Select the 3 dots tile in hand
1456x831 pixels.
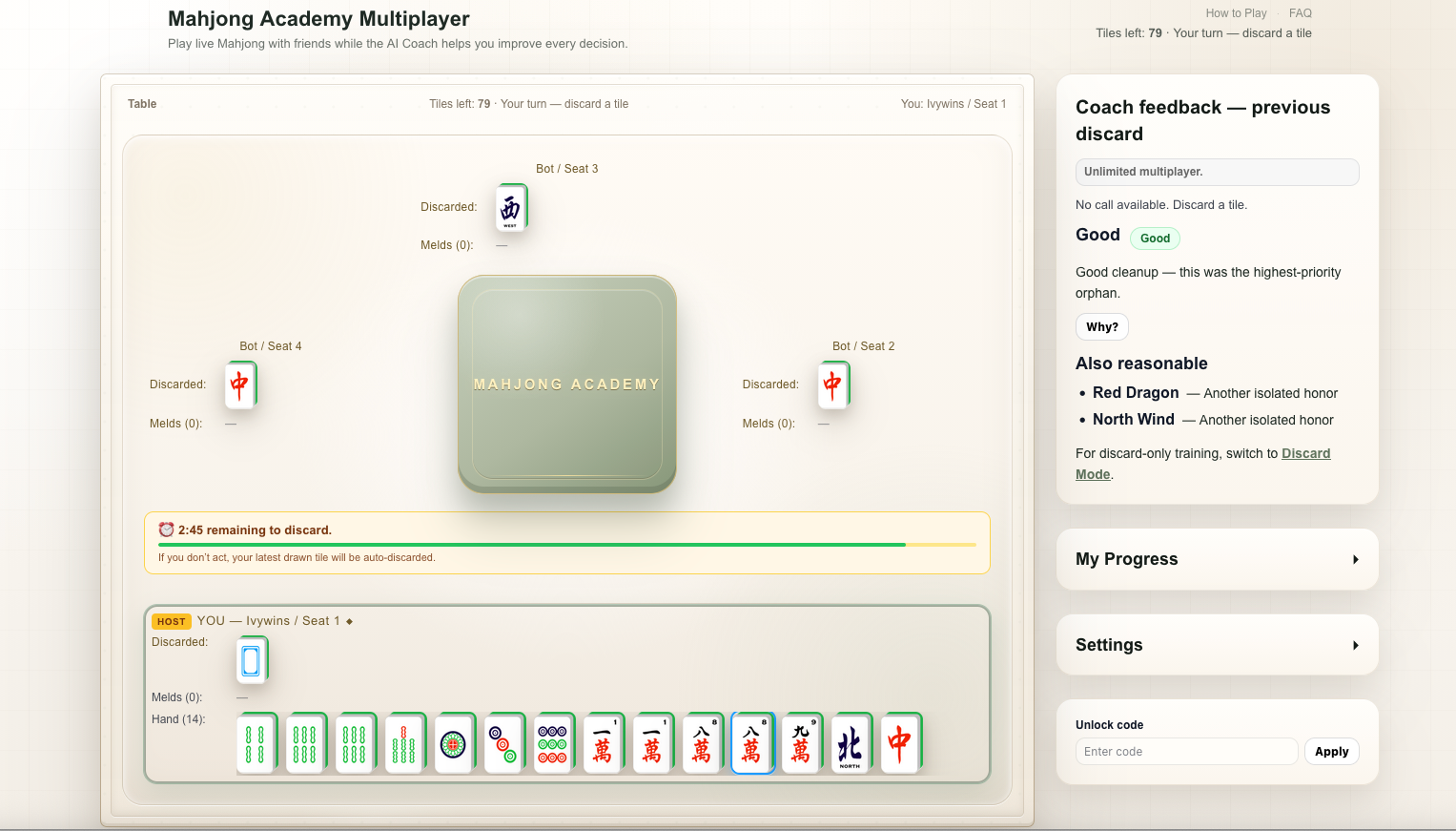click(x=503, y=743)
